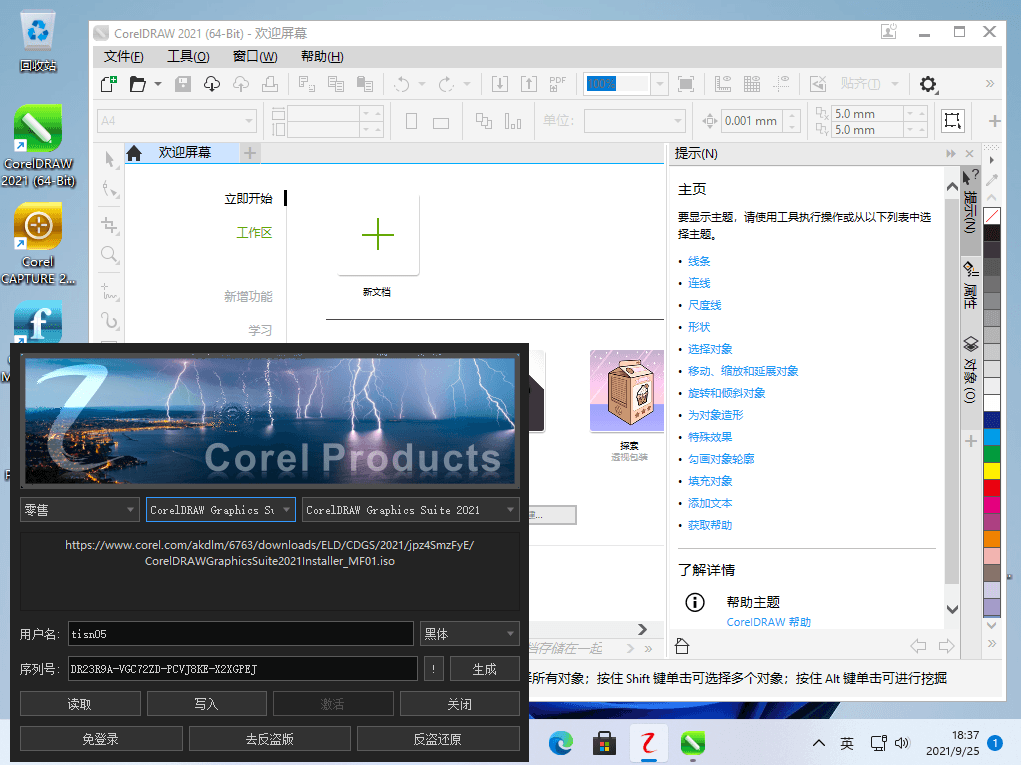This screenshot has width=1021, height=765.
Task: Click the New document icon in toolbar
Action: [109, 84]
